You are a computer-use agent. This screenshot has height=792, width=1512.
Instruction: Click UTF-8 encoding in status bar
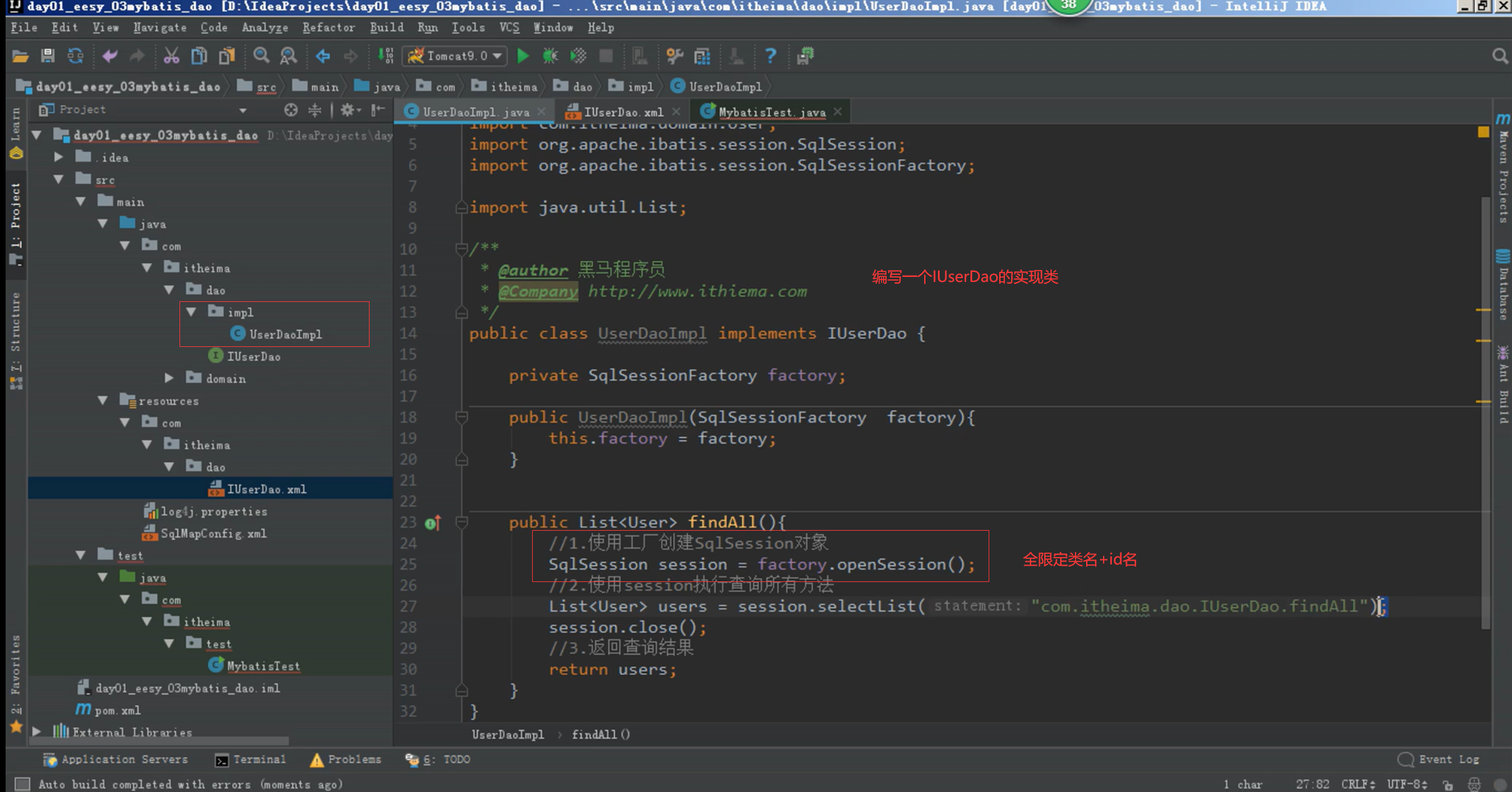click(1403, 783)
